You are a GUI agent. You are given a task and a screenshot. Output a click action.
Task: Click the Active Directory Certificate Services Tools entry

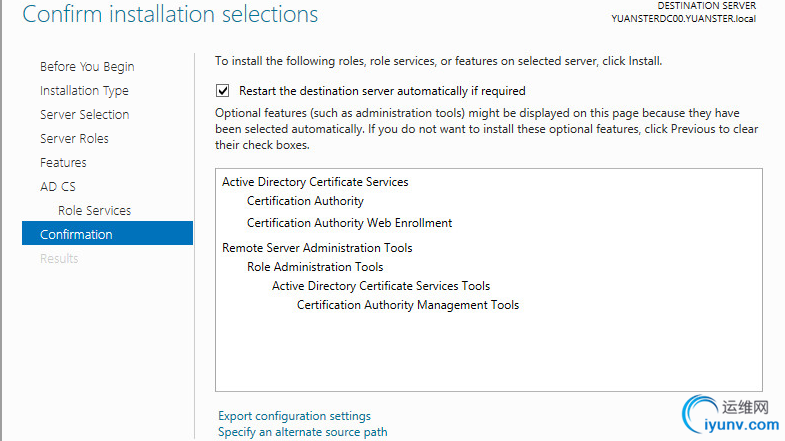[381, 286]
